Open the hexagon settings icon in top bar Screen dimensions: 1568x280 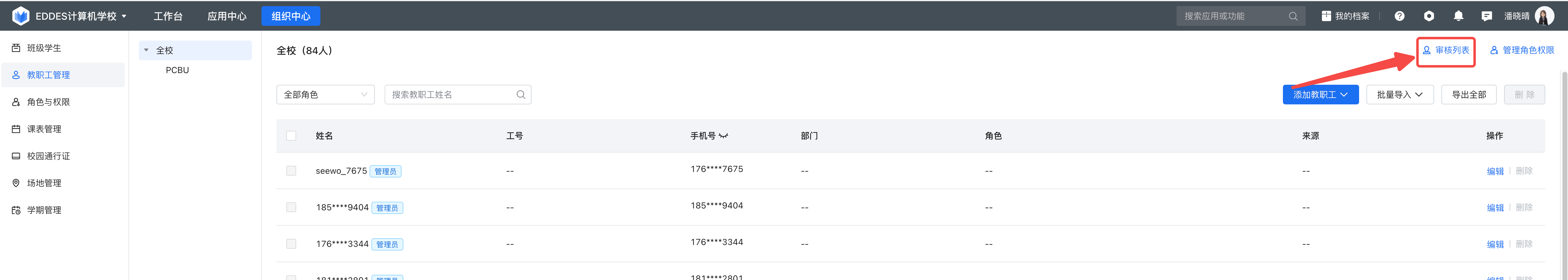pos(1429,17)
